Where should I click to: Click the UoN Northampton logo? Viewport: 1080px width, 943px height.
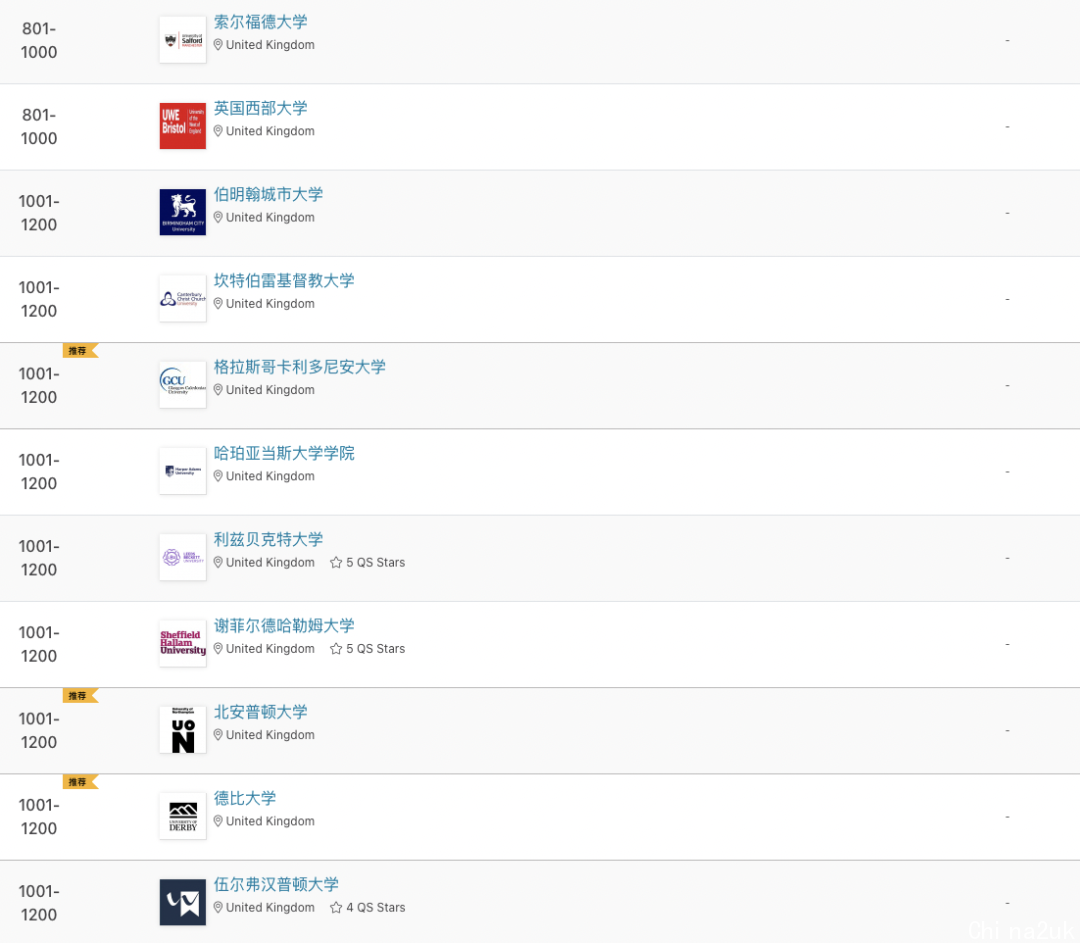(x=183, y=730)
